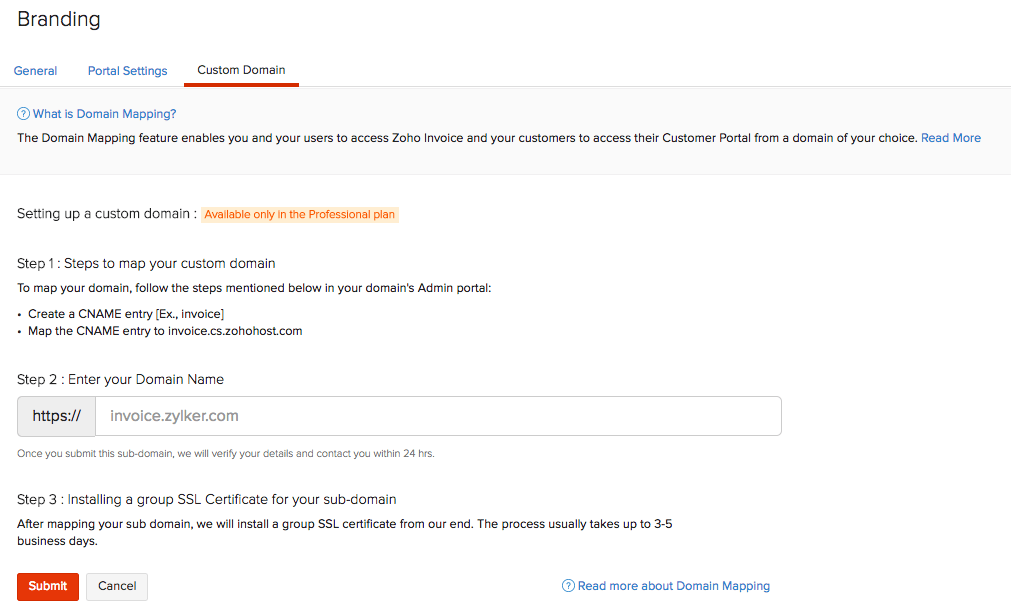Cancel the custom domain setup
Screen dimensions: 1011x614
(117, 586)
